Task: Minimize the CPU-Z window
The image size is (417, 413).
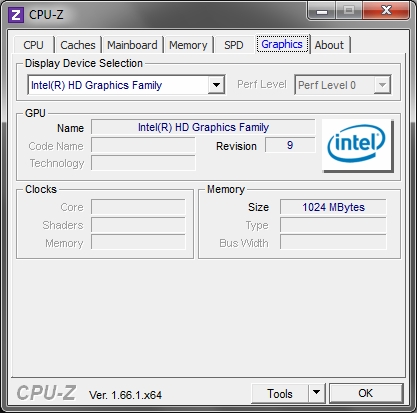Action: point(322,12)
